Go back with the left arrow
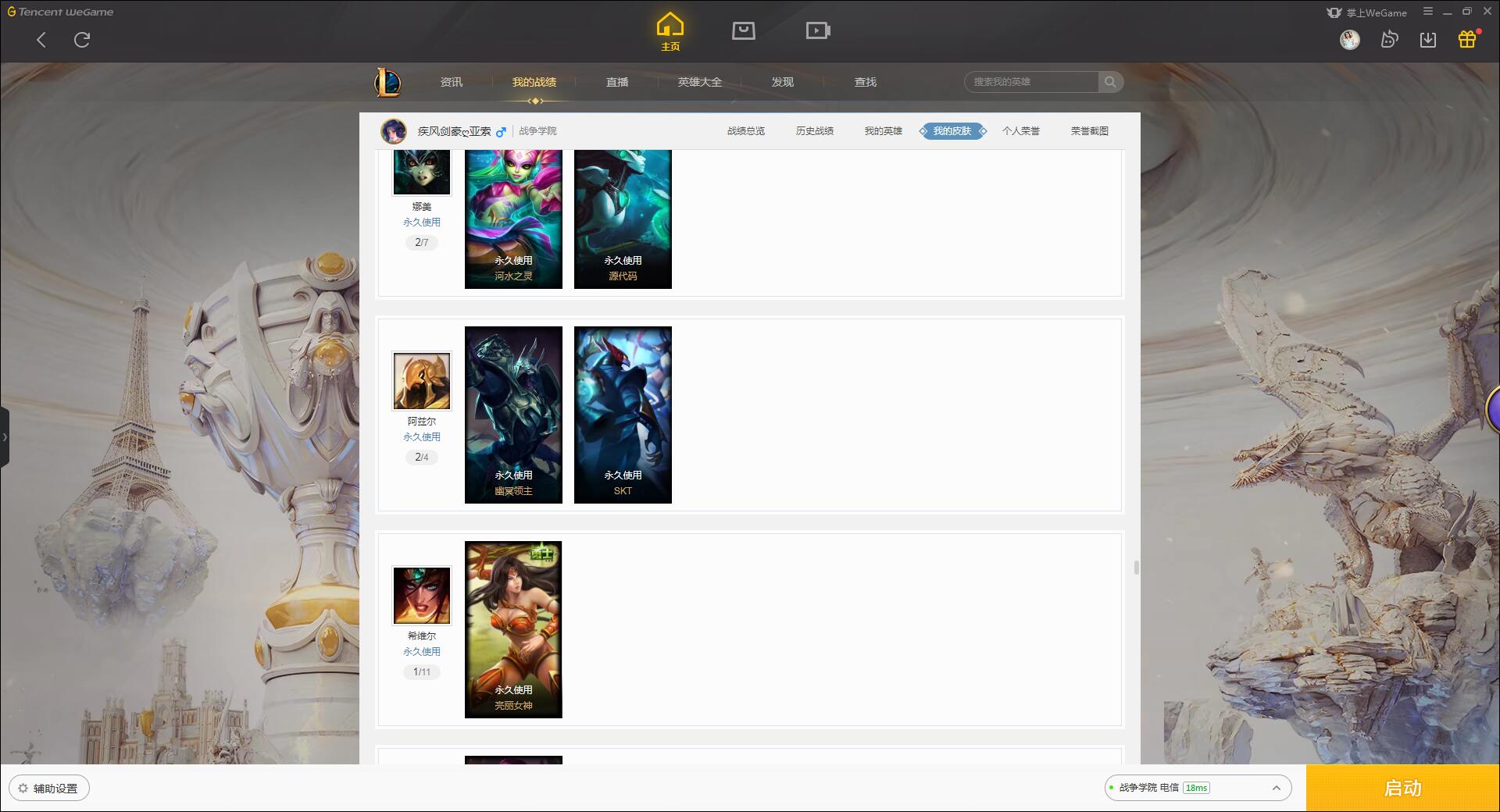The image size is (1500, 812). point(41,40)
